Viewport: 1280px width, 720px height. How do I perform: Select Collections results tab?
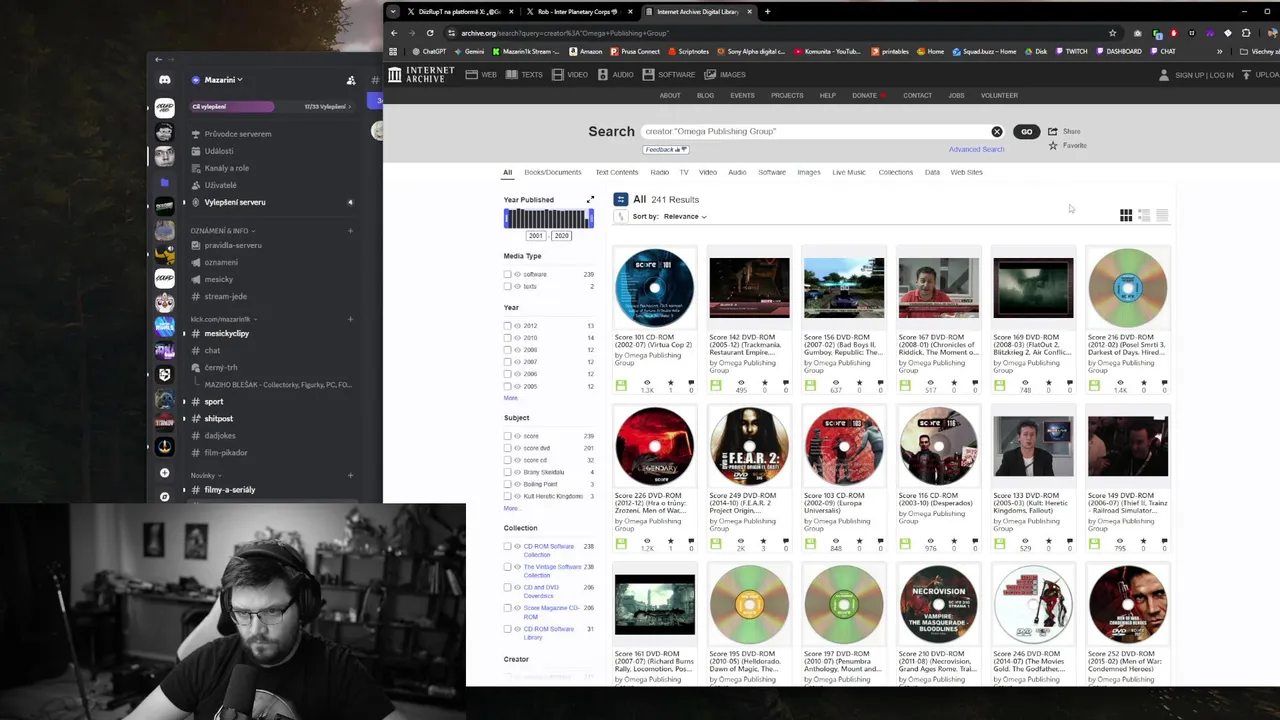pyautogui.click(x=896, y=172)
